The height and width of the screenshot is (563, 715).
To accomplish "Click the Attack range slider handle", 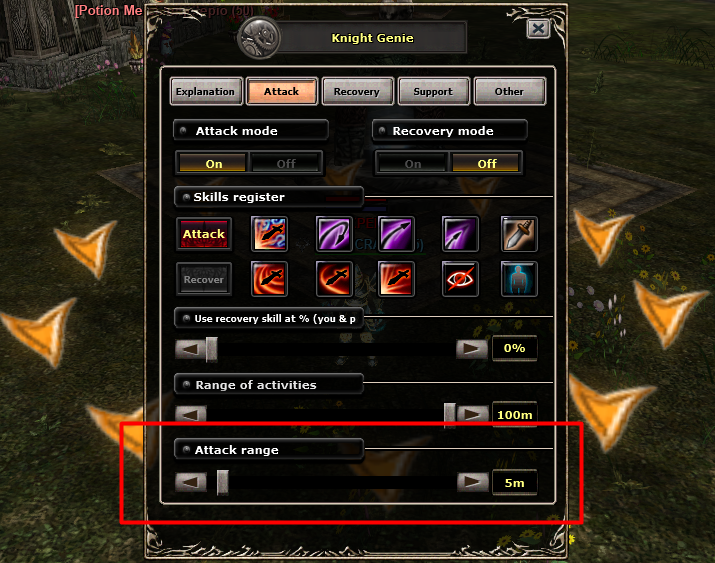I will click(x=223, y=482).
